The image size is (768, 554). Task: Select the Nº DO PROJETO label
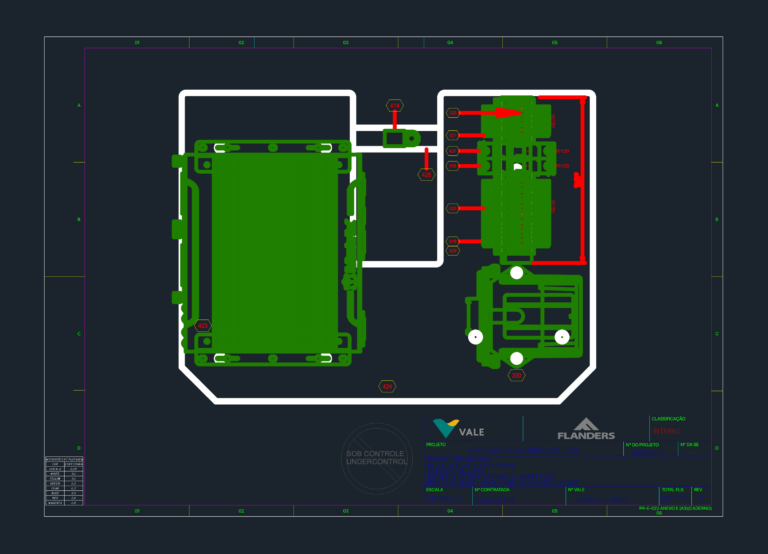pyautogui.click(x=642, y=445)
